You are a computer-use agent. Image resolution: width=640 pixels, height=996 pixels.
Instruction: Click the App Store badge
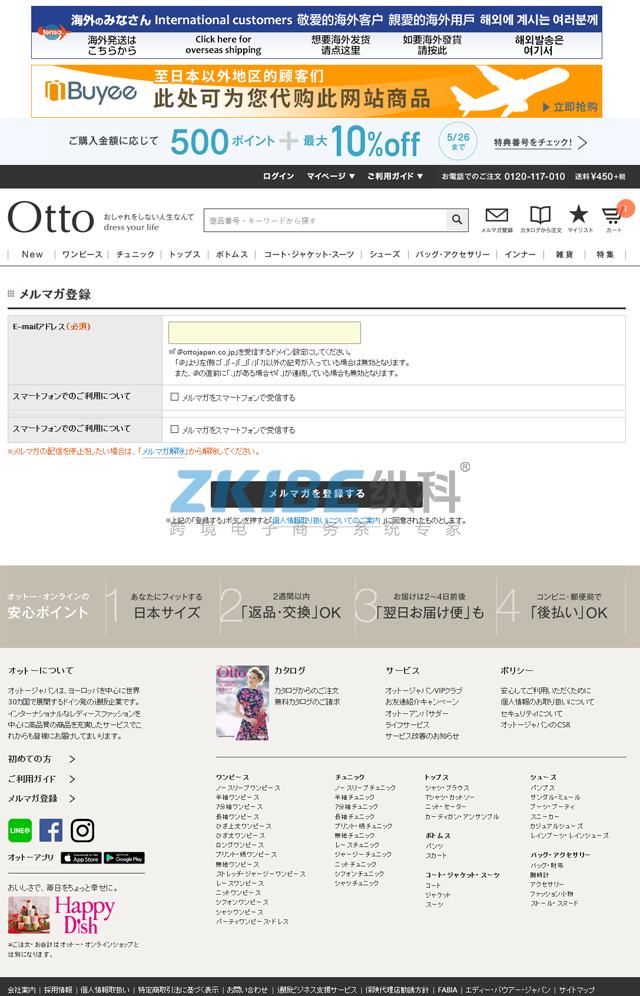click(81, 858)
